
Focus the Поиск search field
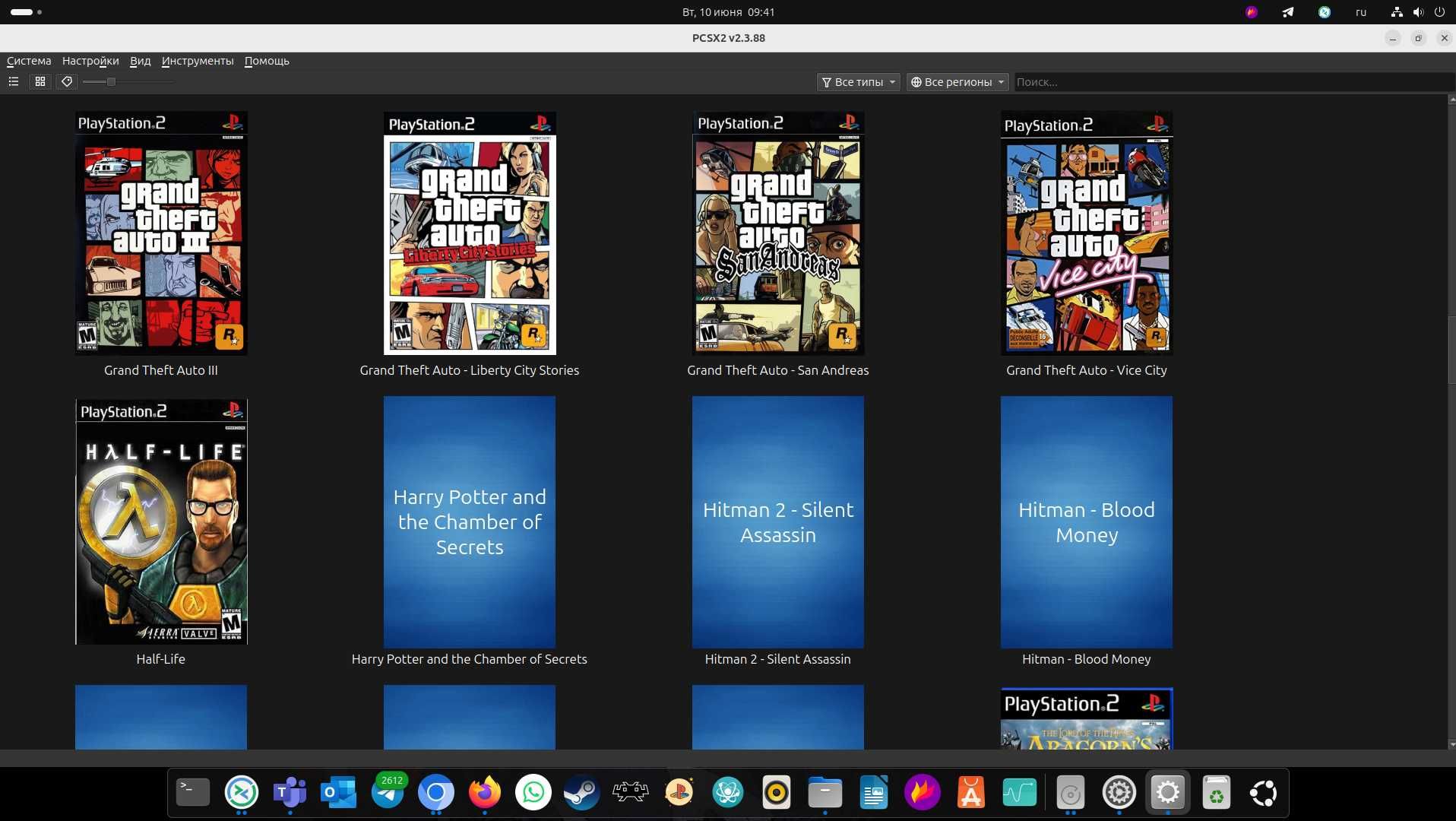1234,82
